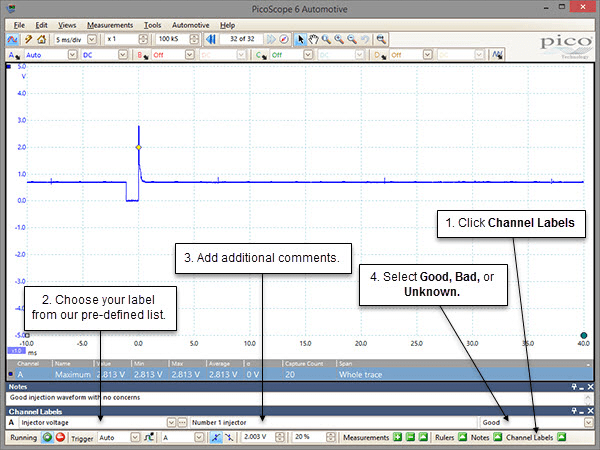Open channel A DC coupling dropdown
Image resolution: width=600 pixels, height=450 pixels.
point(122,55)
